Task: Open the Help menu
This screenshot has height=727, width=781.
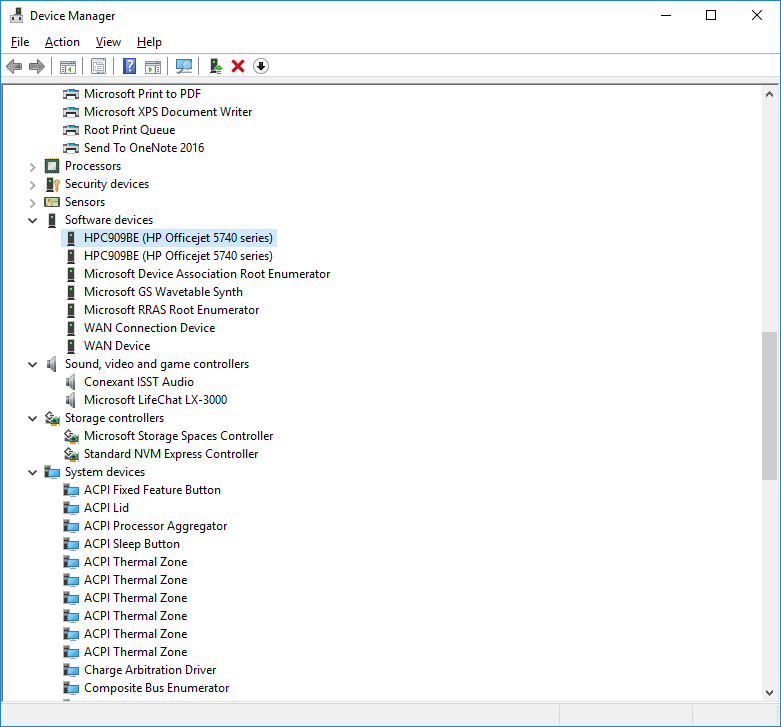Action: [x=149, y=42]
